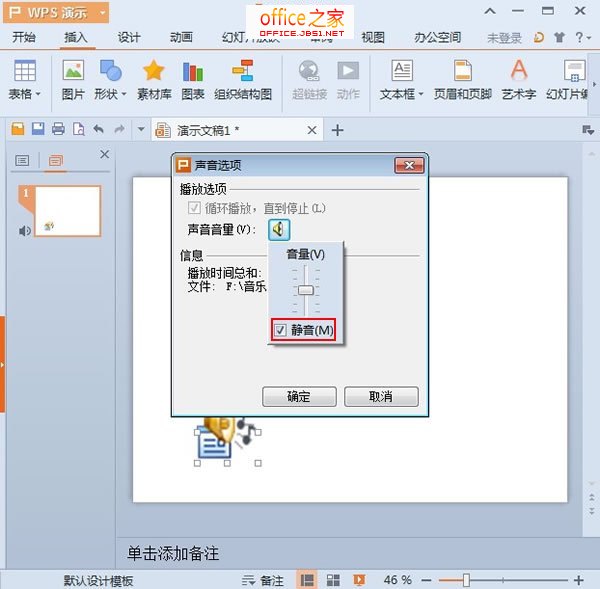
Task: Open print preview icon
Action: [78, 129]
